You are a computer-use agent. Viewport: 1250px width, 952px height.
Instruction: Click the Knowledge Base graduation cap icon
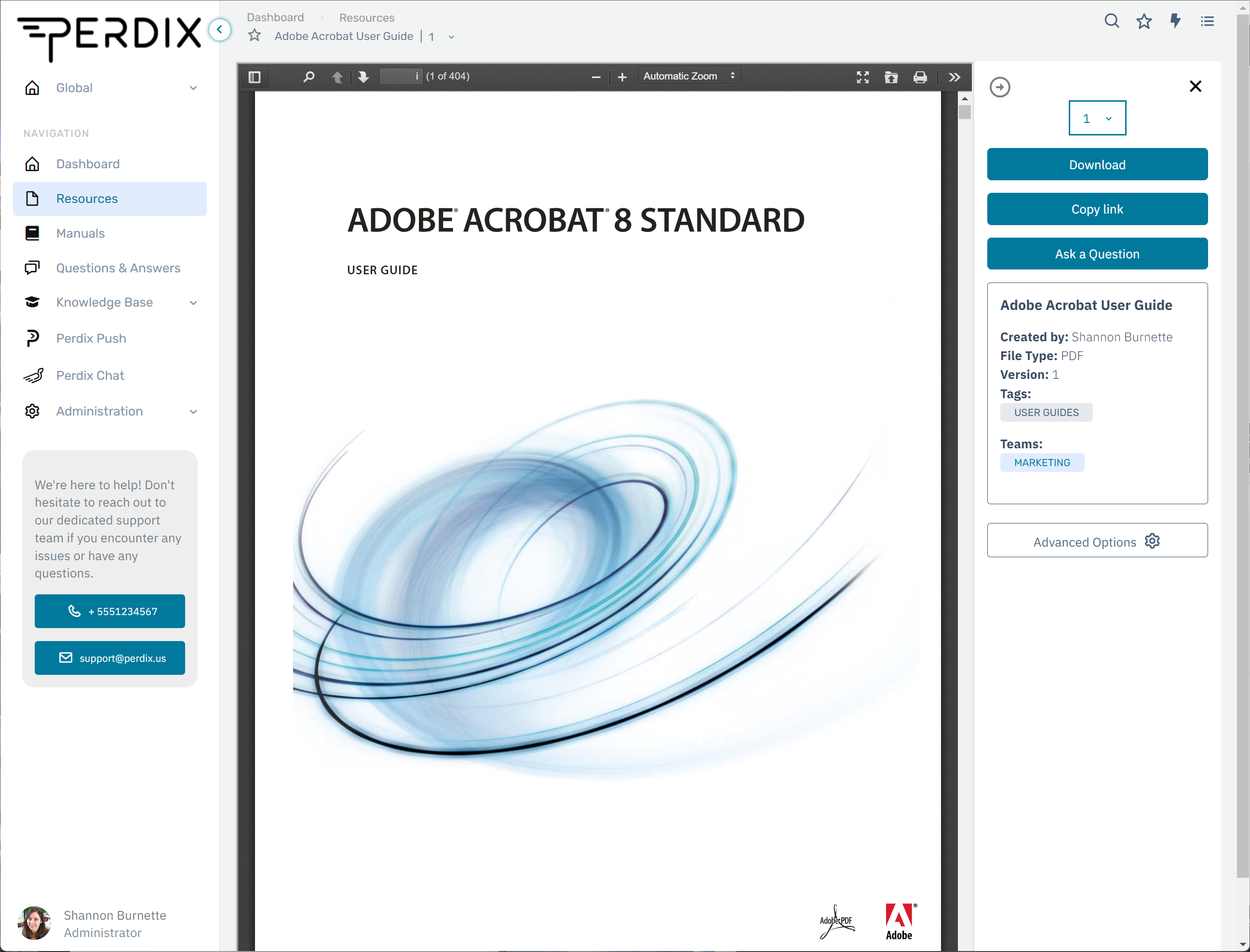(x=32, y=302)
